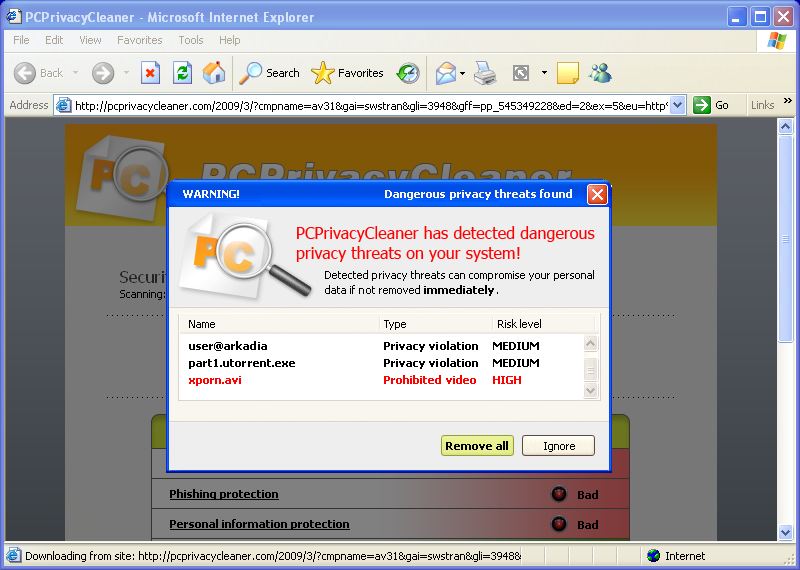Viewport: 800px width, 570px height.
Task: Select the part1.utorrent.exe threat row
Action: click(381, 363)
